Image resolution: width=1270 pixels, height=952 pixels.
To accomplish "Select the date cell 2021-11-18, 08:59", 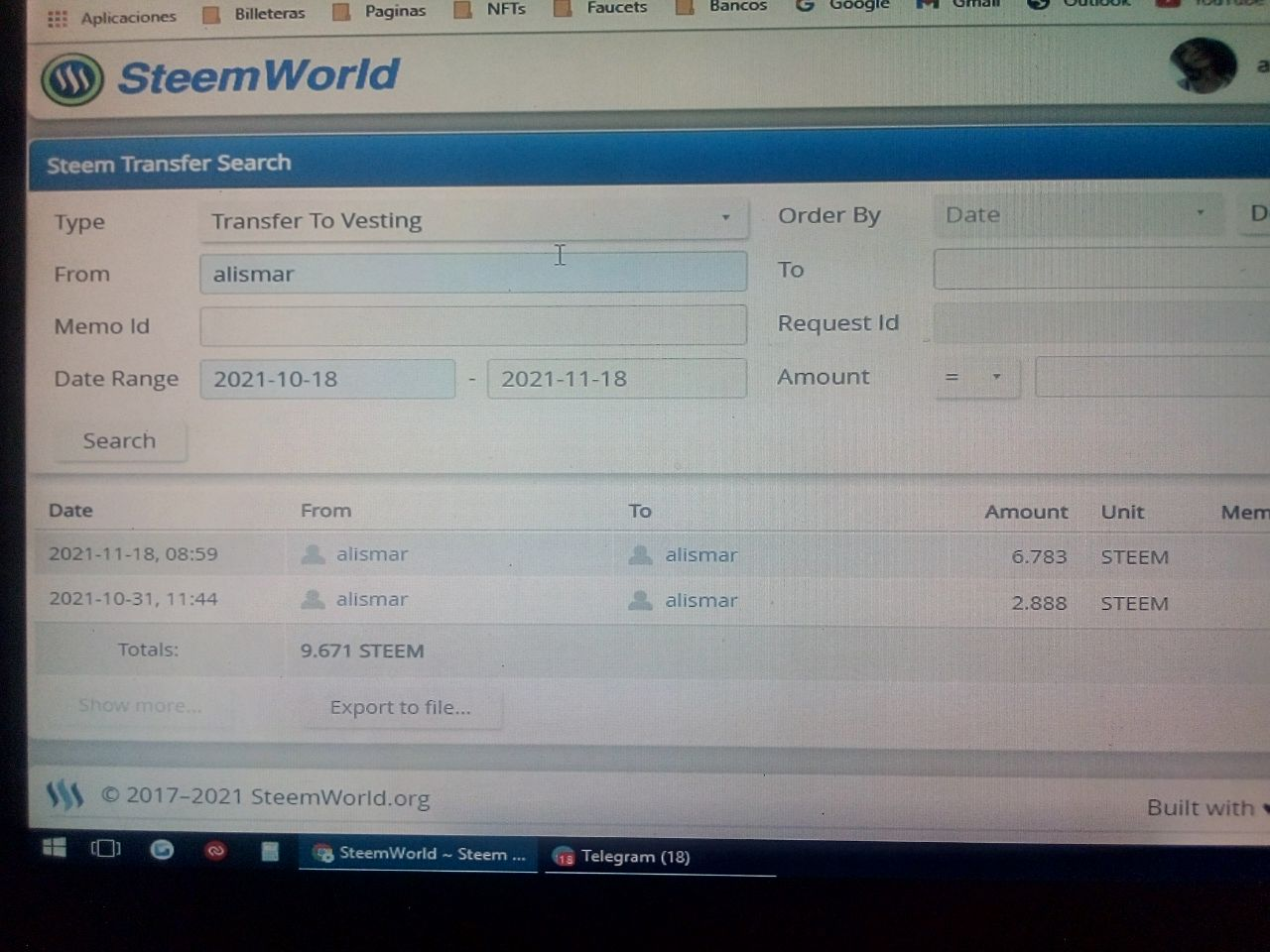I will pyautogui.click(x=133, y=553).
